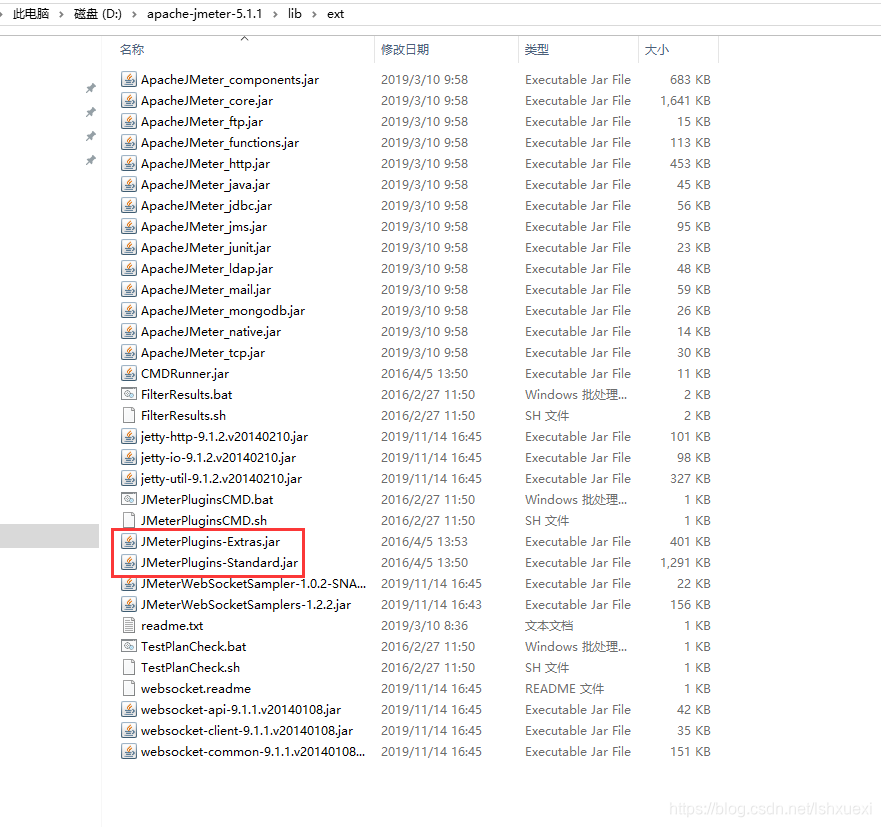
Task: Click the ApacheJMeter_functions.jar file icon
Action: click(129, 143)
